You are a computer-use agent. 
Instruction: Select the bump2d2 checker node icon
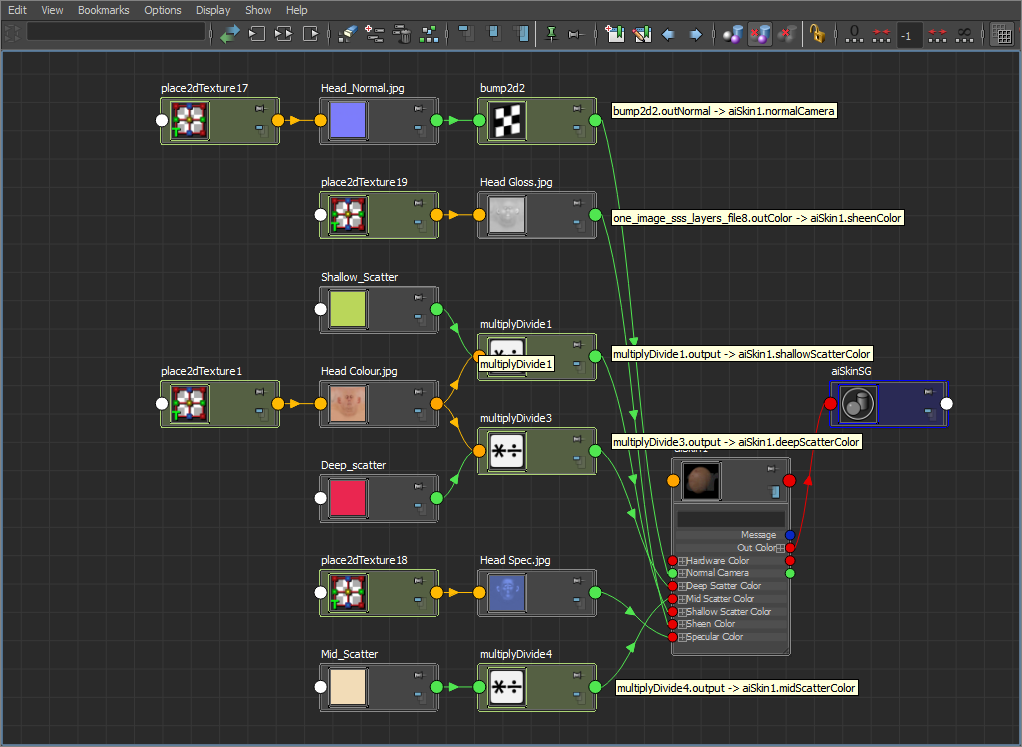coord(506,121)
